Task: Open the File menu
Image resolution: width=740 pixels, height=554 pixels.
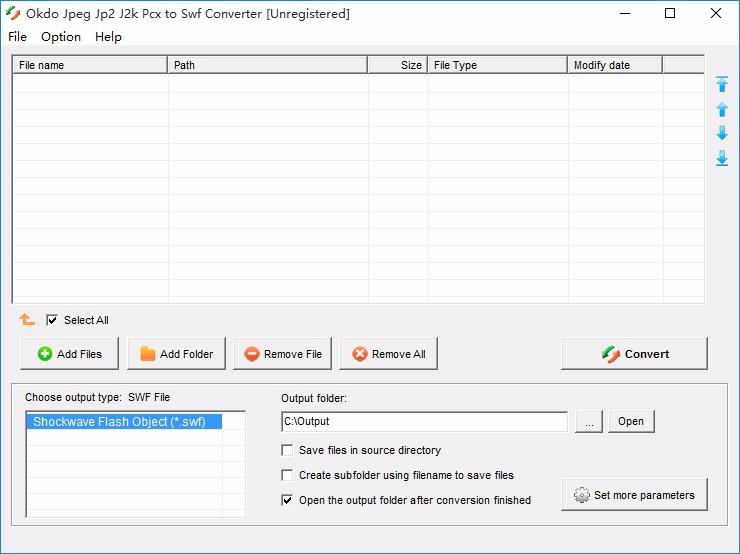Action: (17, 37)
